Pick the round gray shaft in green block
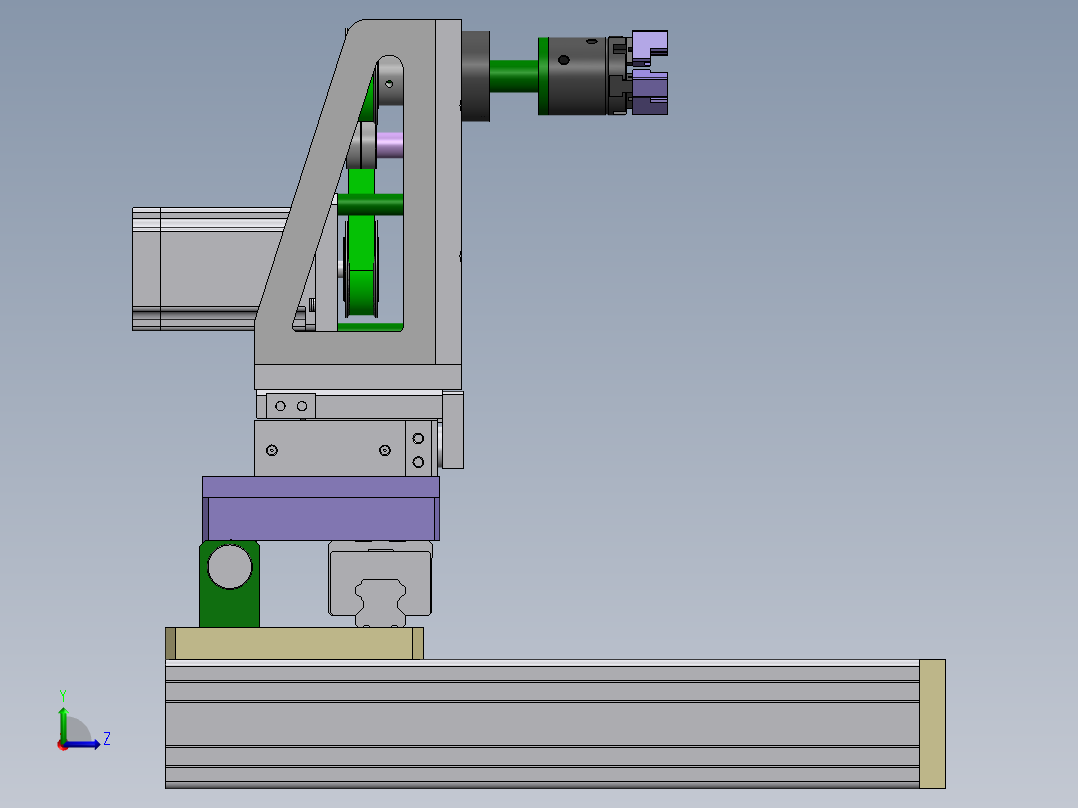1078x808 pixels. 230,566
